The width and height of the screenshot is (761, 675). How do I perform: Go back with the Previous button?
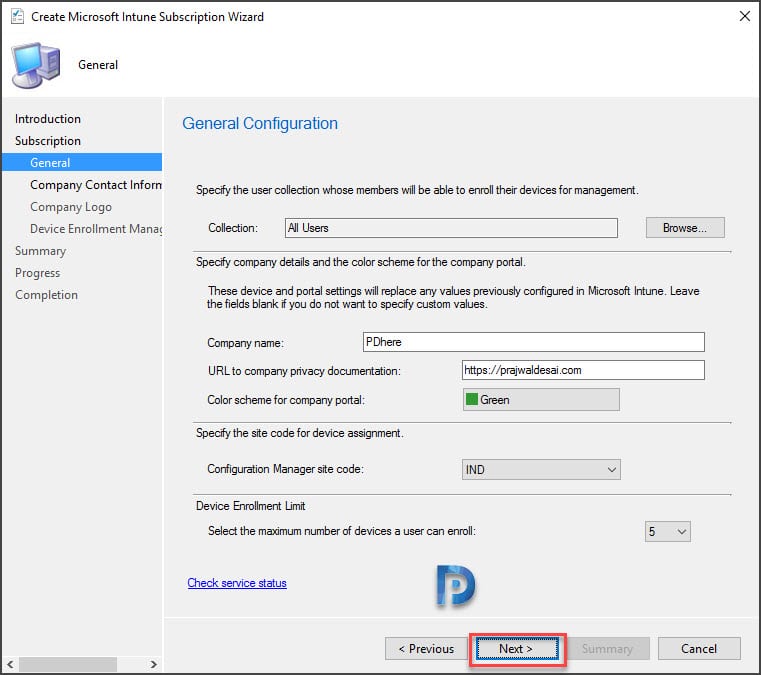(x=426, y=649)
